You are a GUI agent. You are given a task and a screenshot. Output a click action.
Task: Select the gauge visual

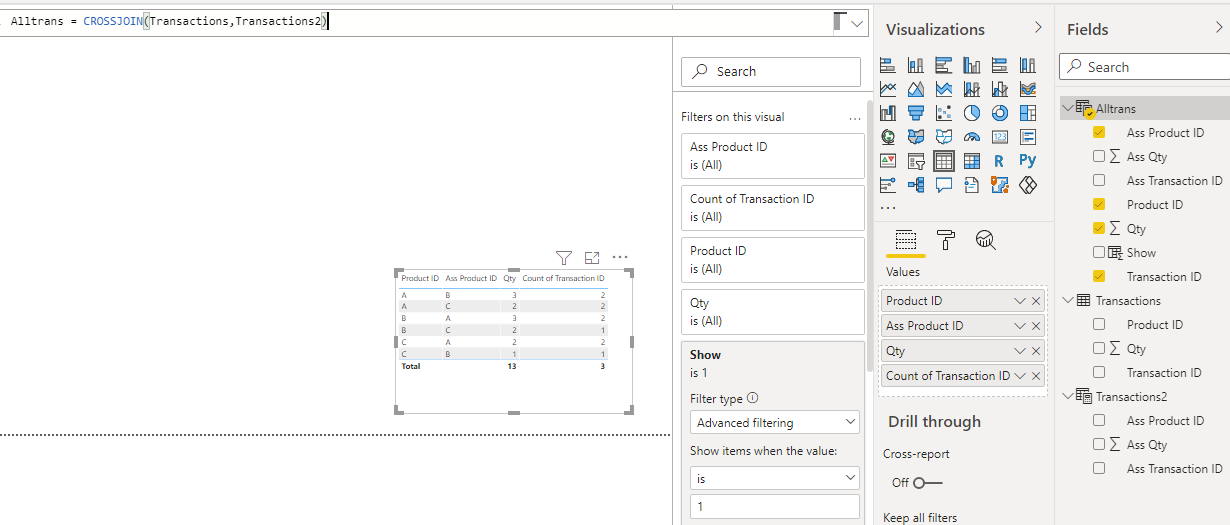coord(972,137)
